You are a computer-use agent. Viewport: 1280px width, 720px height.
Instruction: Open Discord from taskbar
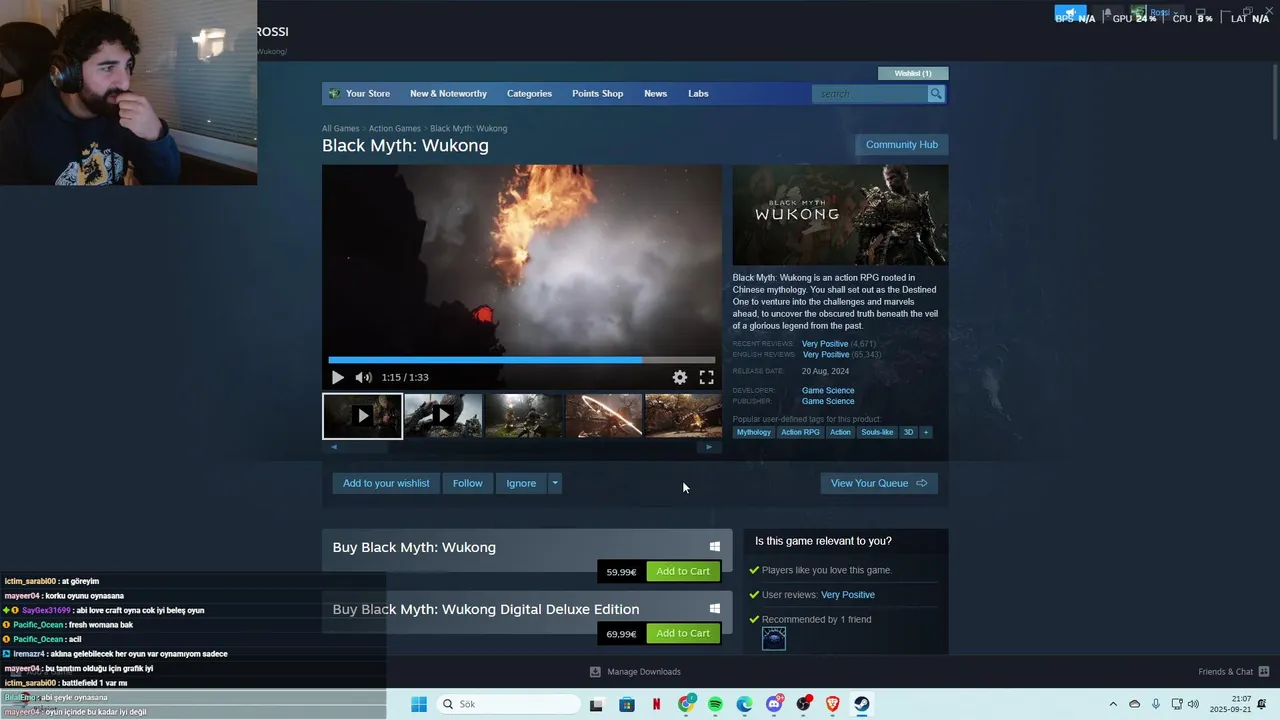coord(774,704)
